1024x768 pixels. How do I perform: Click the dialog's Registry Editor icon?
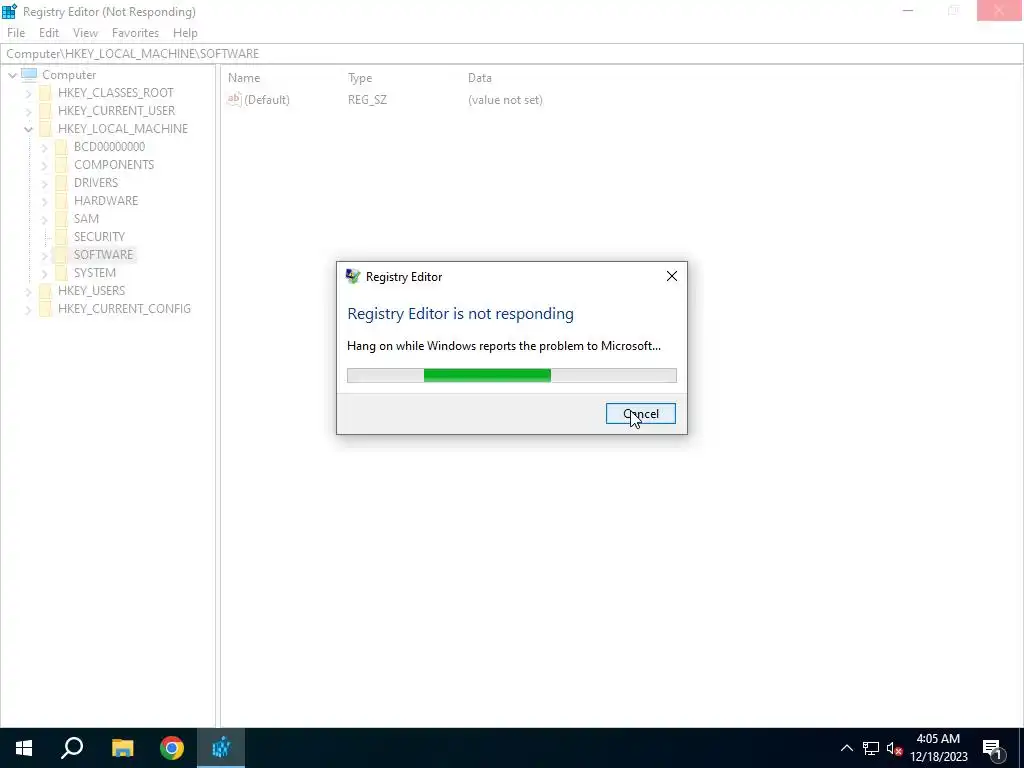click(353, 276)
